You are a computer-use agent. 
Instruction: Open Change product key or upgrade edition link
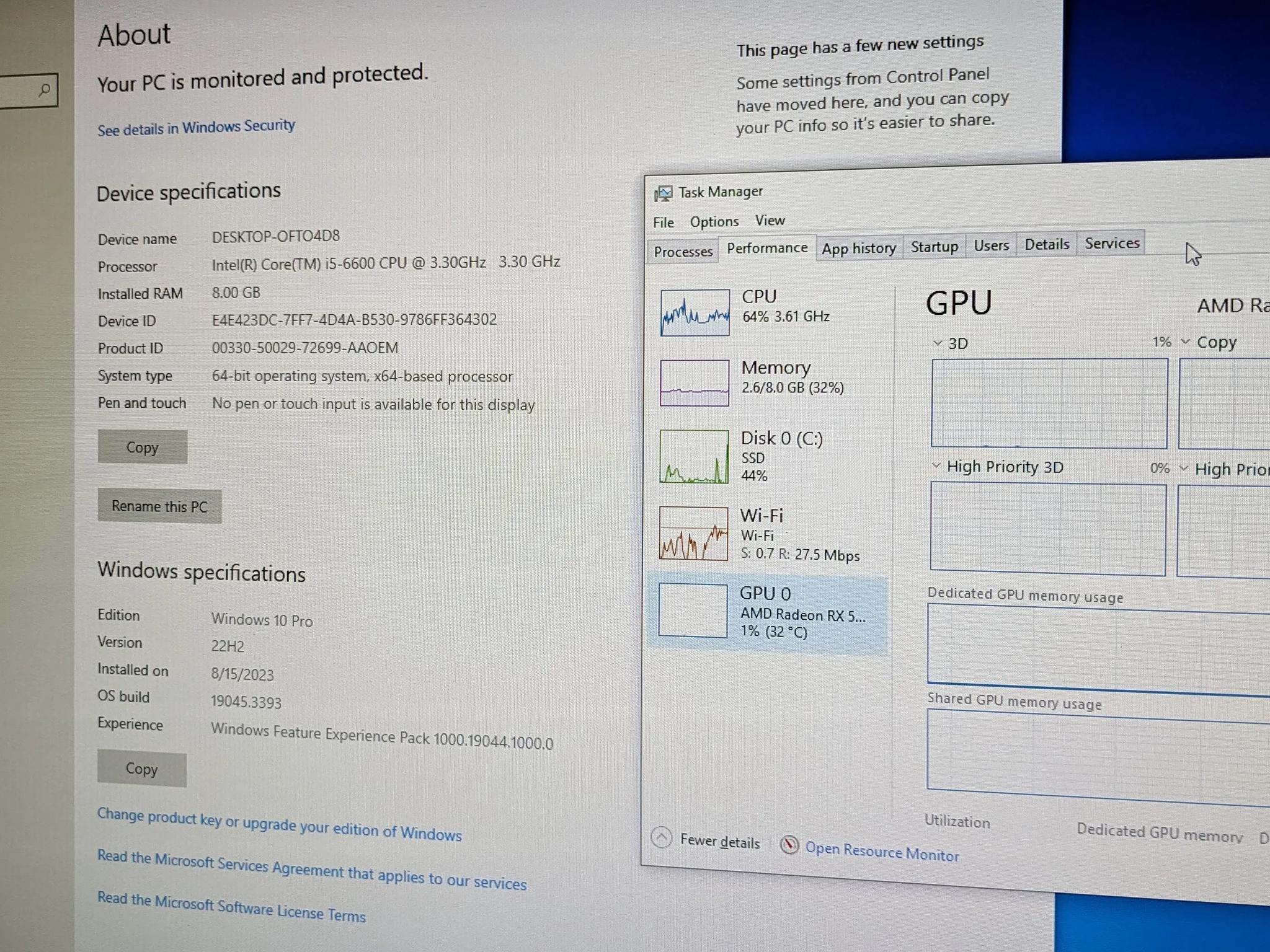pos(279,824)
